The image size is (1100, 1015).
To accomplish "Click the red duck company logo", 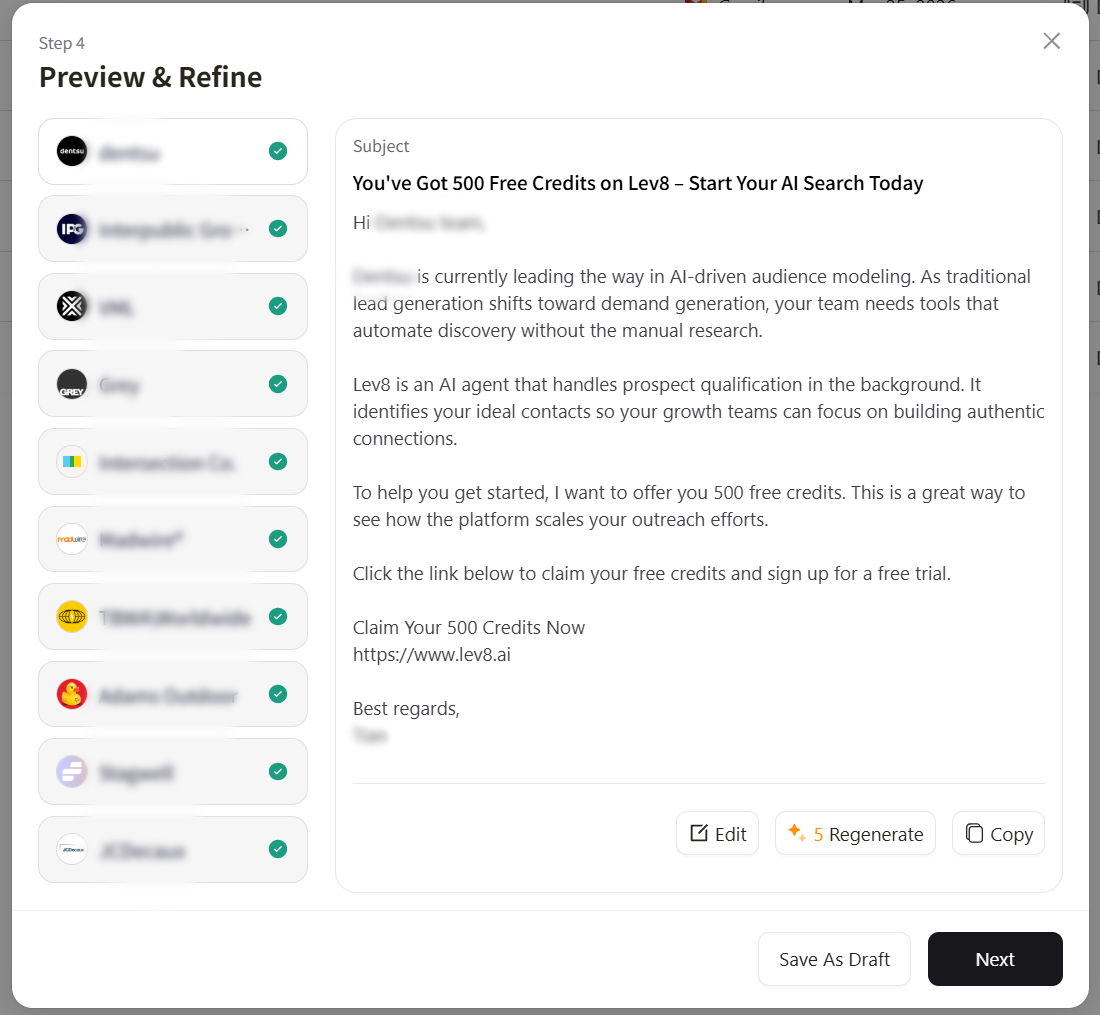I will (72, 694).
